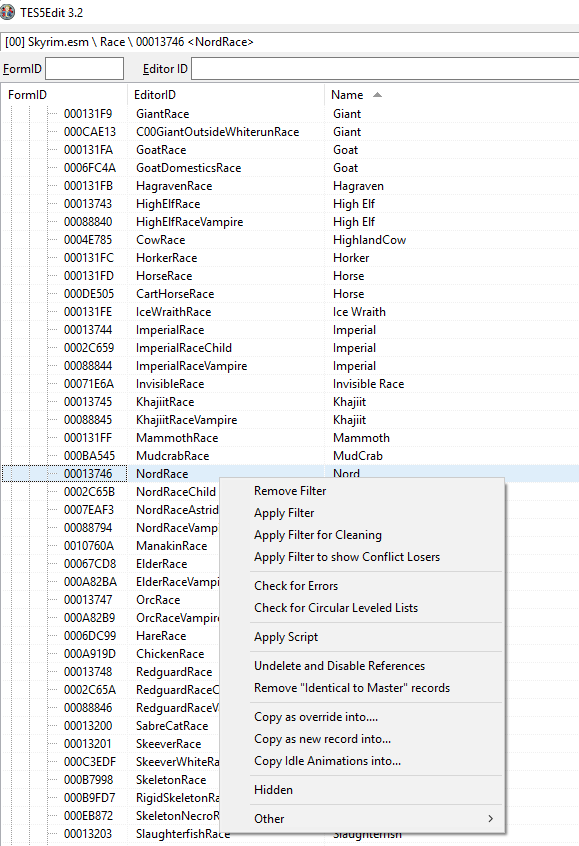Image resolution: width=579 pixels, height=846 pixels.
Task: Click the Editor ID search input field
Action: [385, 69]
